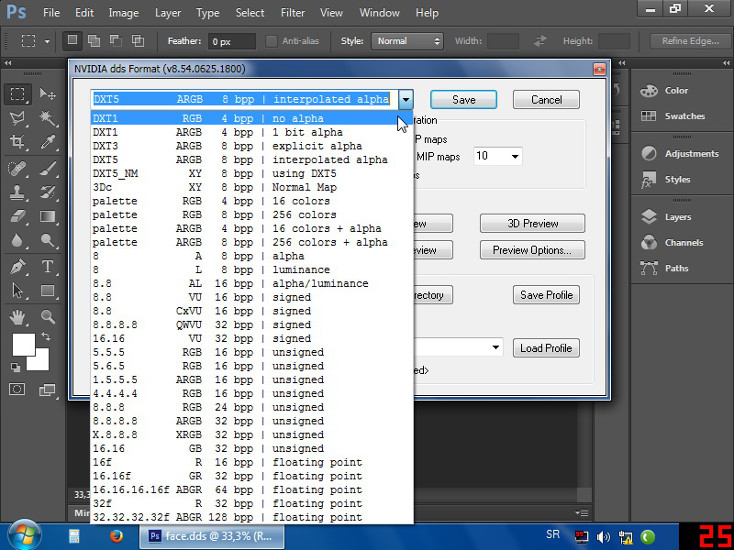The height and width of the screenshot is (550, 734).
Task: Open Preview Options
Action: point(533,250)
